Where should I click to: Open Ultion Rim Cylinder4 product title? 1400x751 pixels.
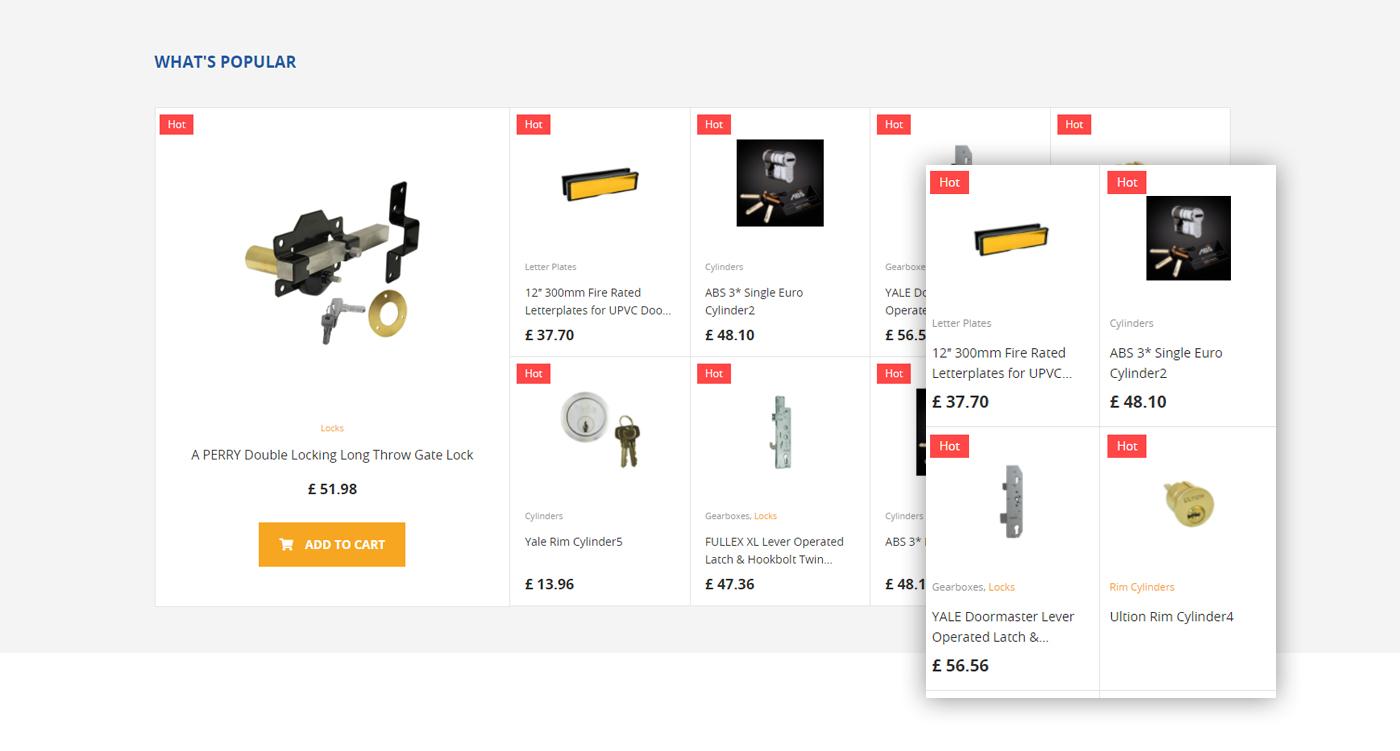click(1171, 617)
